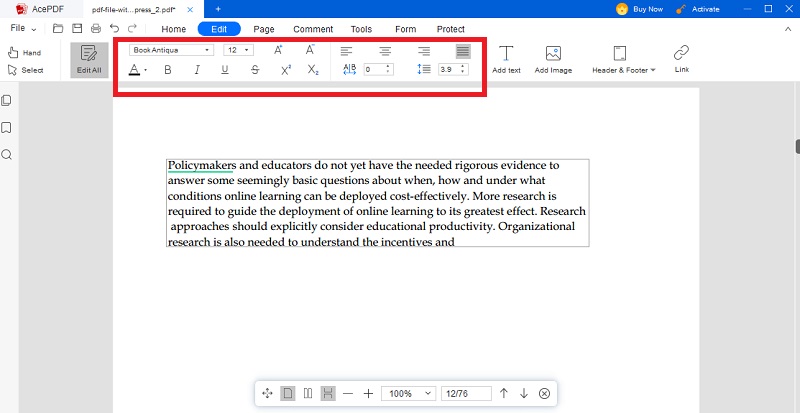Open the search sidebar panel
800x413 pixels.
(7, 155)
